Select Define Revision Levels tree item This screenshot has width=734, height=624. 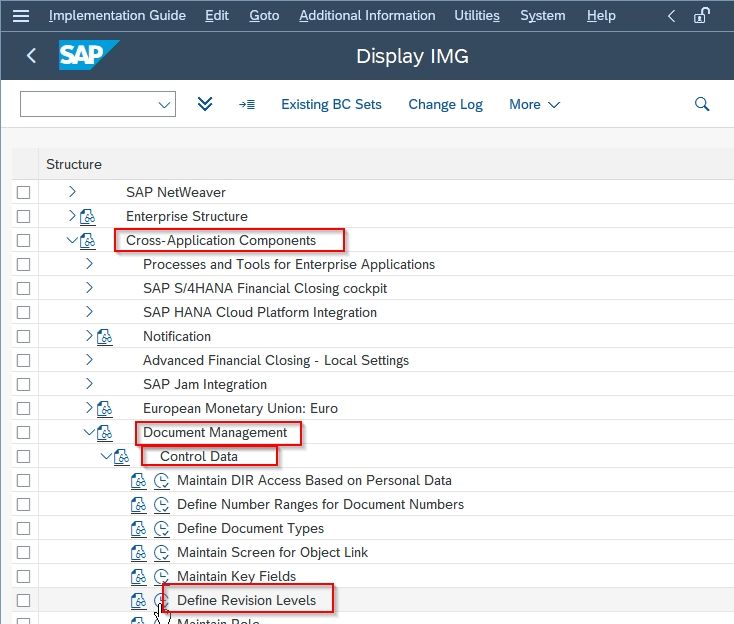(x=246, y=600)
